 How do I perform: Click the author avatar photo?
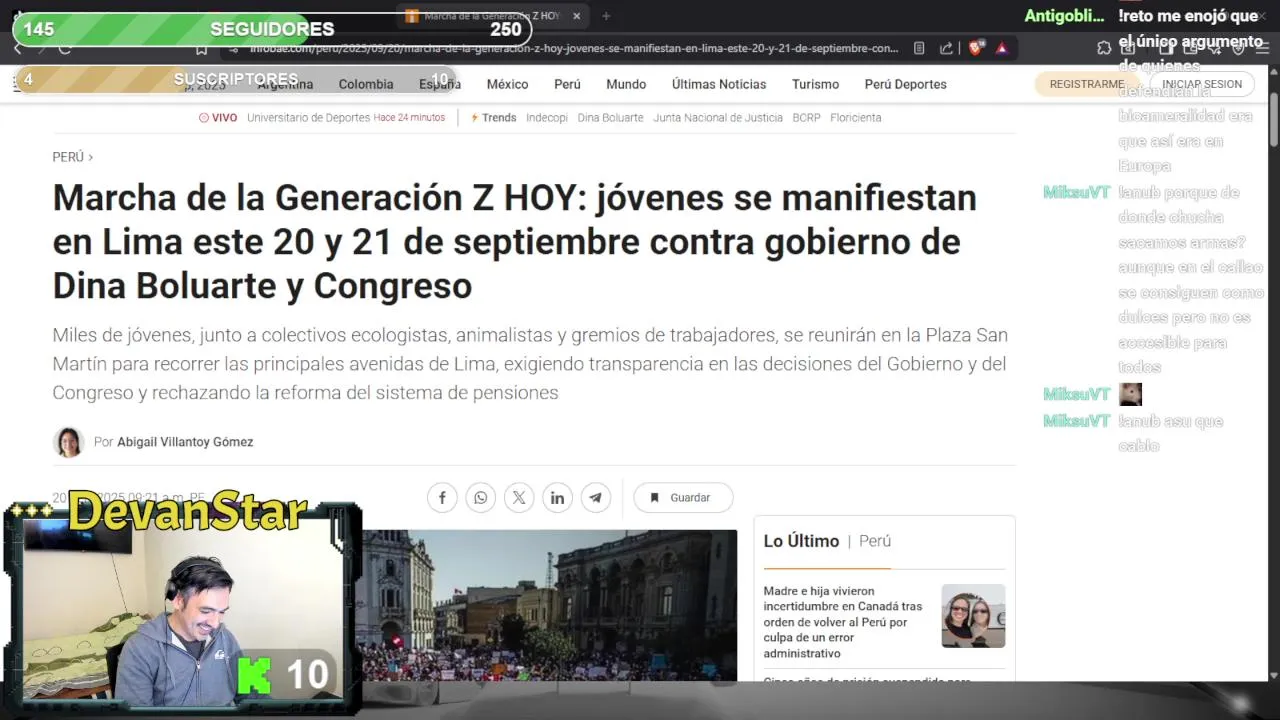pyautogui.click(x=69, y=442)
